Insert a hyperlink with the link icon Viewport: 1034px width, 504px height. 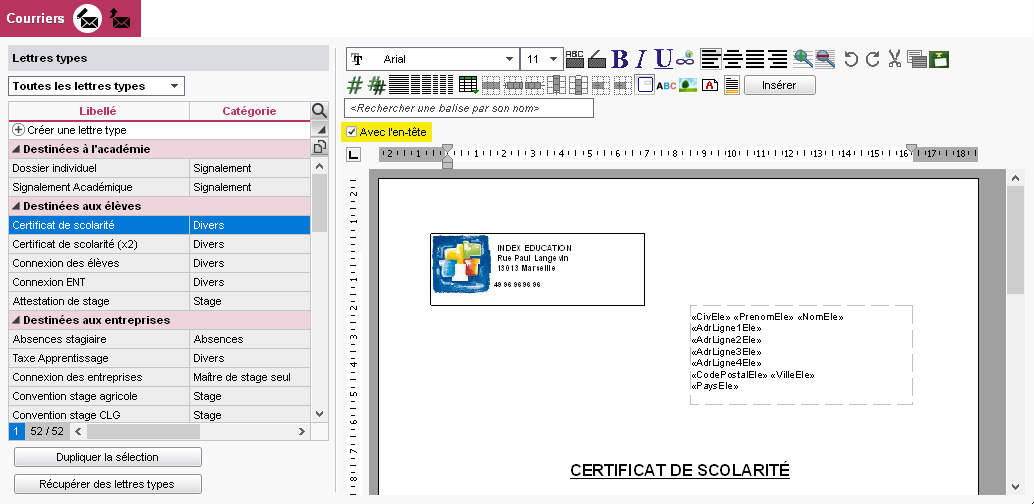[x=686, y=59]
